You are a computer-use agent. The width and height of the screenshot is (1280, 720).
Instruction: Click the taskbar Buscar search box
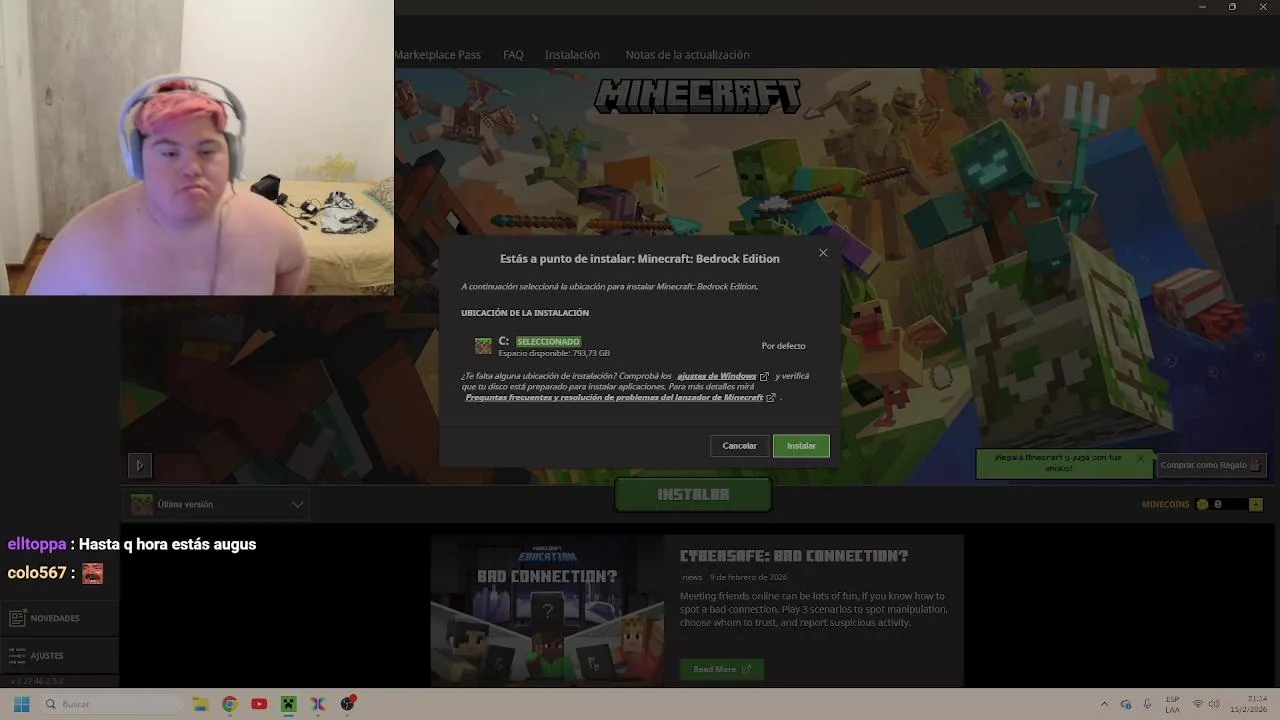(x=112, y=704)
